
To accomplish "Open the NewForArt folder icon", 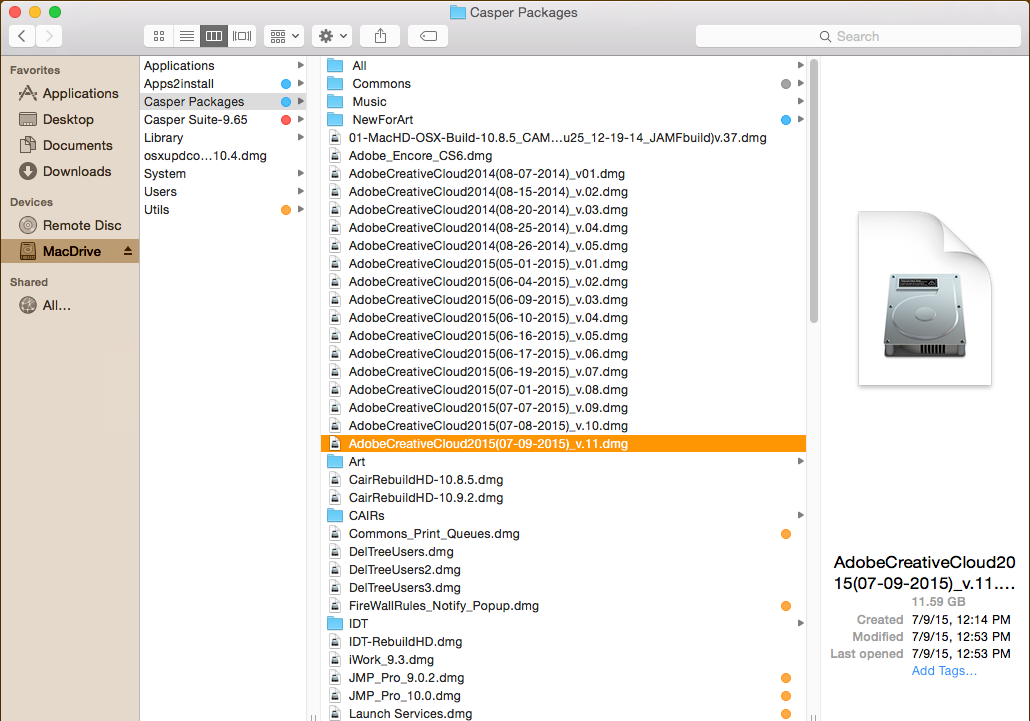I will (335, 120).
